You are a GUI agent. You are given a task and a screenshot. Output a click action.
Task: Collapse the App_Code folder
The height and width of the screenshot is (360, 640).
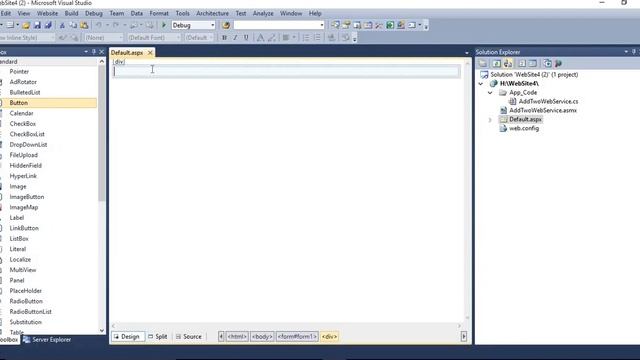tap(490, 93)
